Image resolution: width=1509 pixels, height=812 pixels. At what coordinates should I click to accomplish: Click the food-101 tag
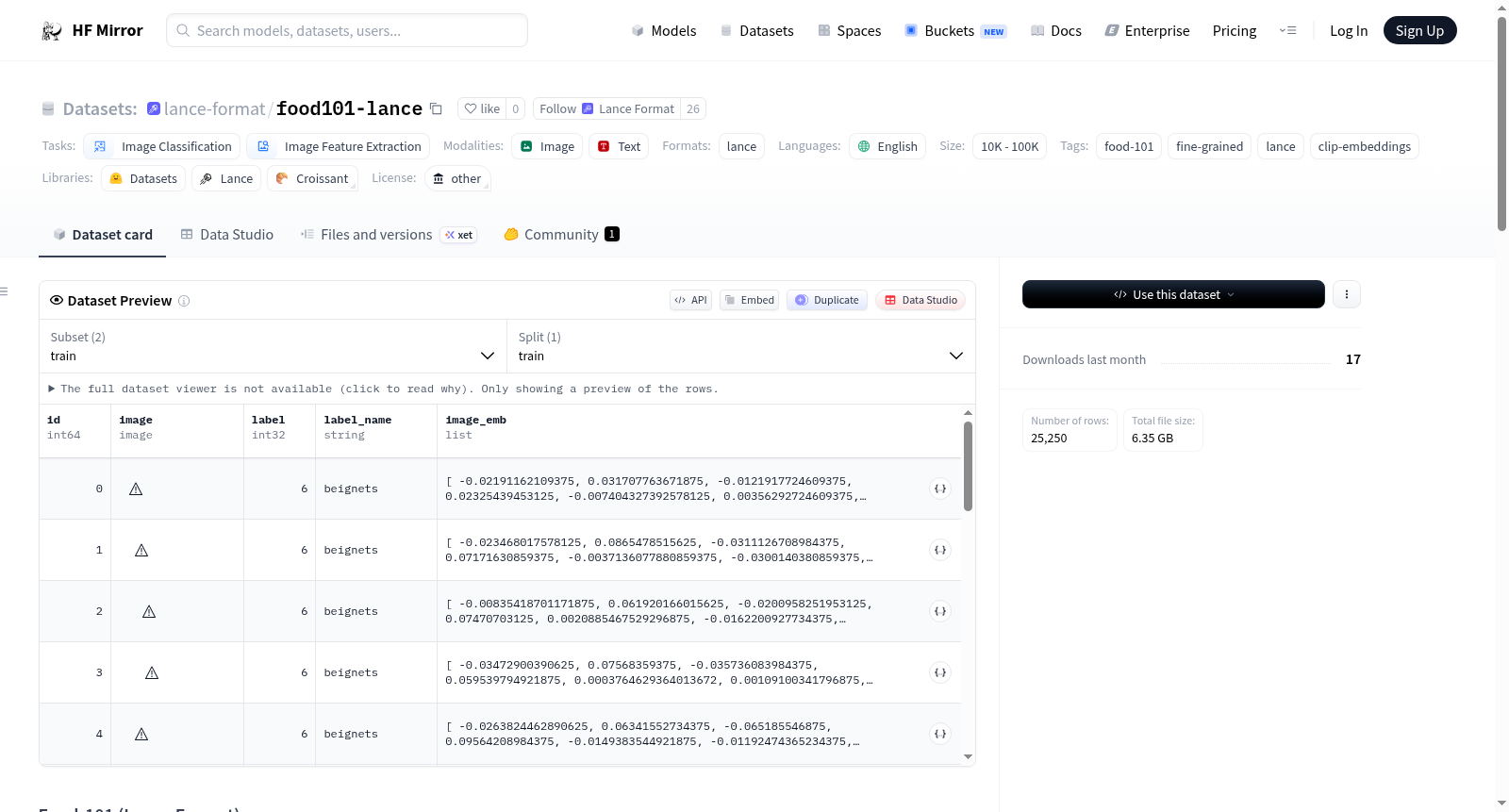click(1129, 146)
